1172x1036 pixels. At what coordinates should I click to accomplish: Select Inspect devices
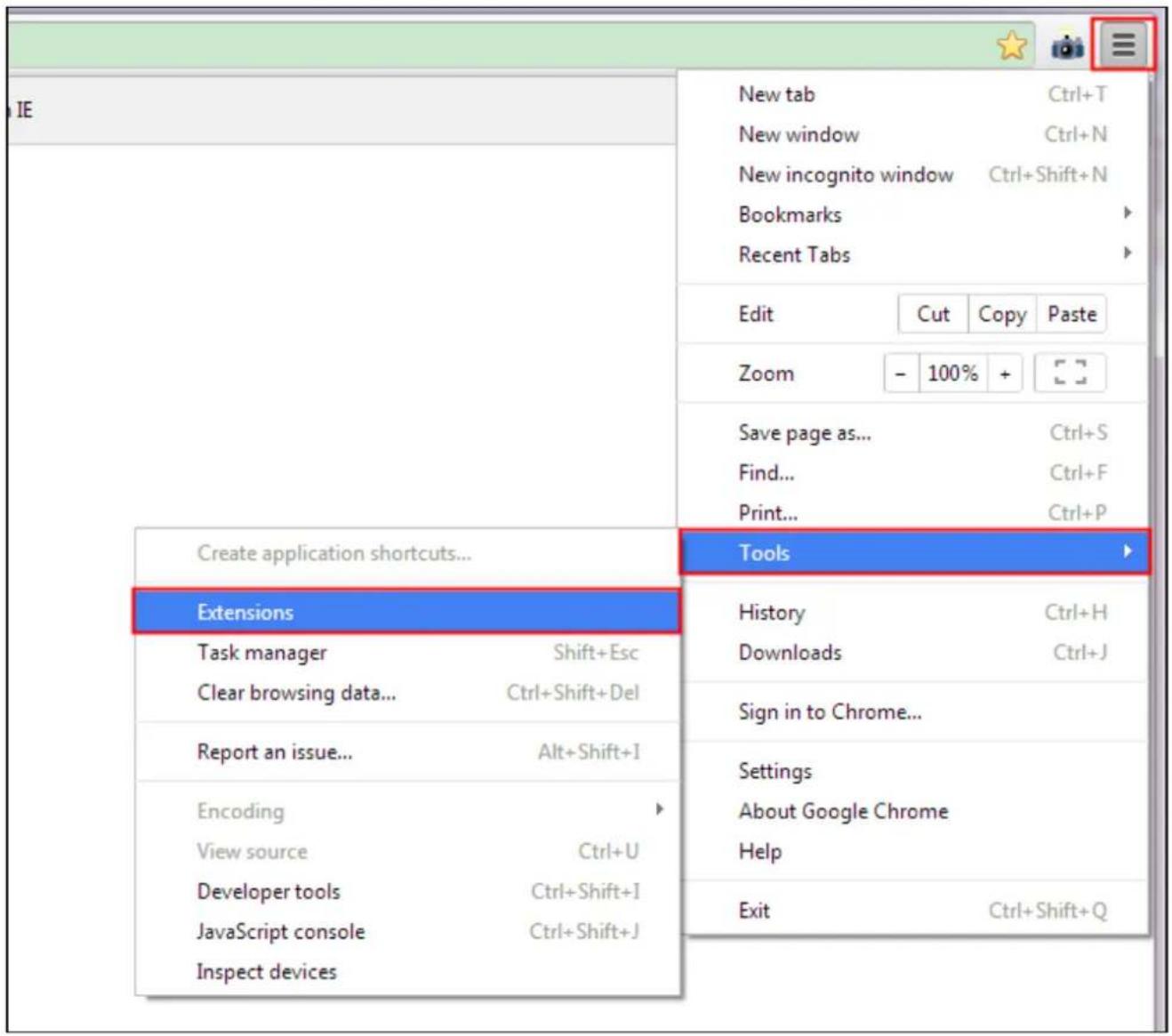pyautogui.click(x=408, y=971)
